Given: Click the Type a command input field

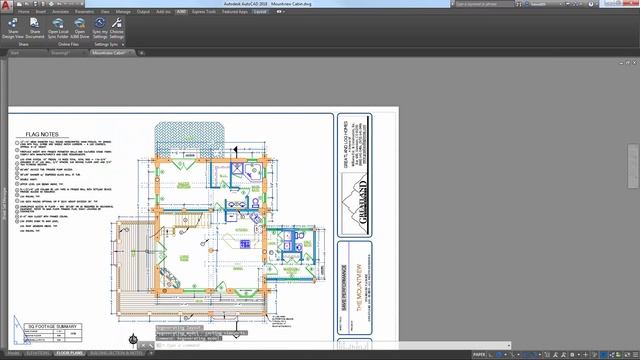Looking at the screenshot, I should [331, 345].
